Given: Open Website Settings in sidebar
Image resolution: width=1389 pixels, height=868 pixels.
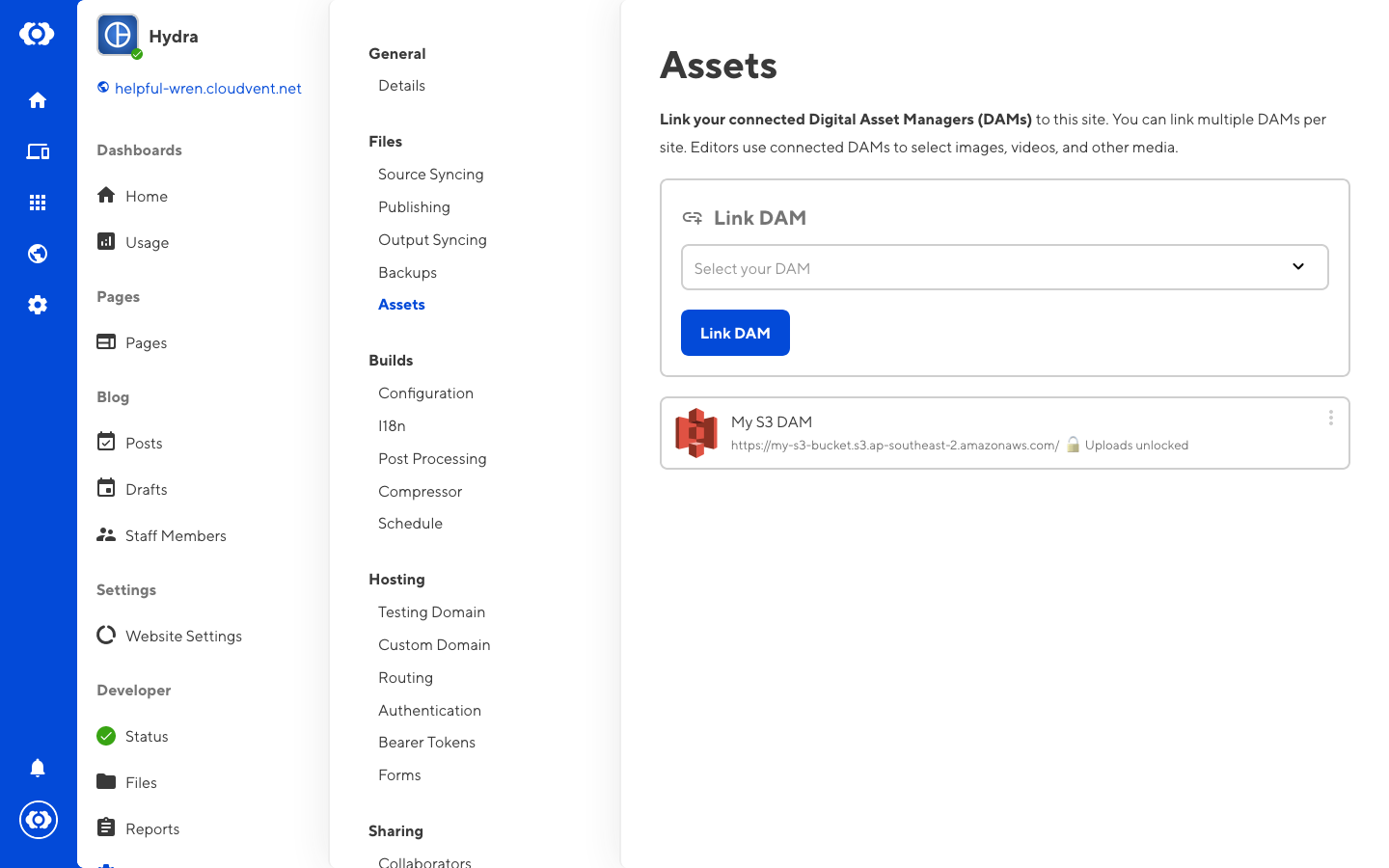Looking at the screenshot, I should tap(183, 637).
